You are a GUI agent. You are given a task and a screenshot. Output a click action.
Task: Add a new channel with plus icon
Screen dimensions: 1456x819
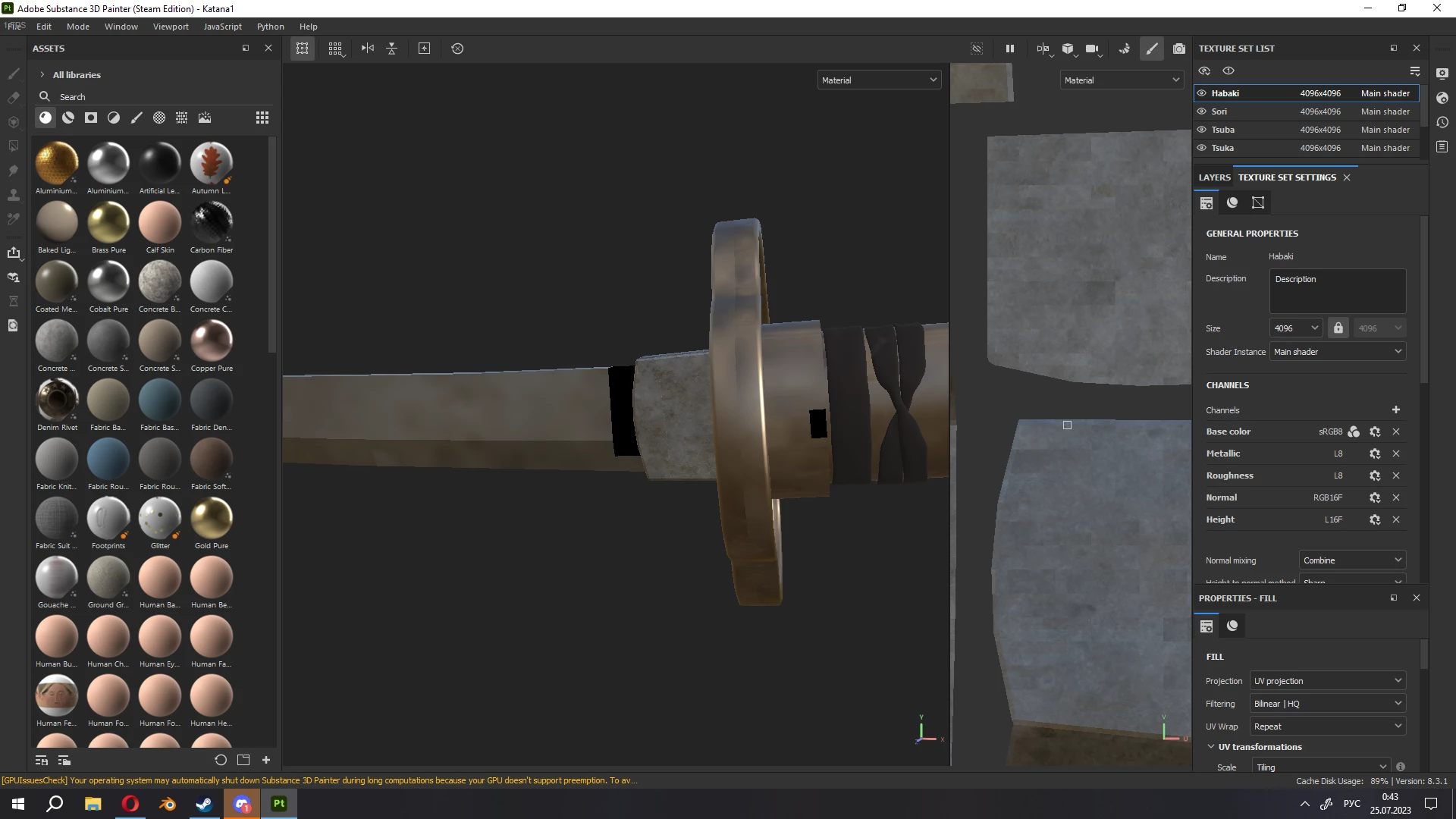[1395, 409]
